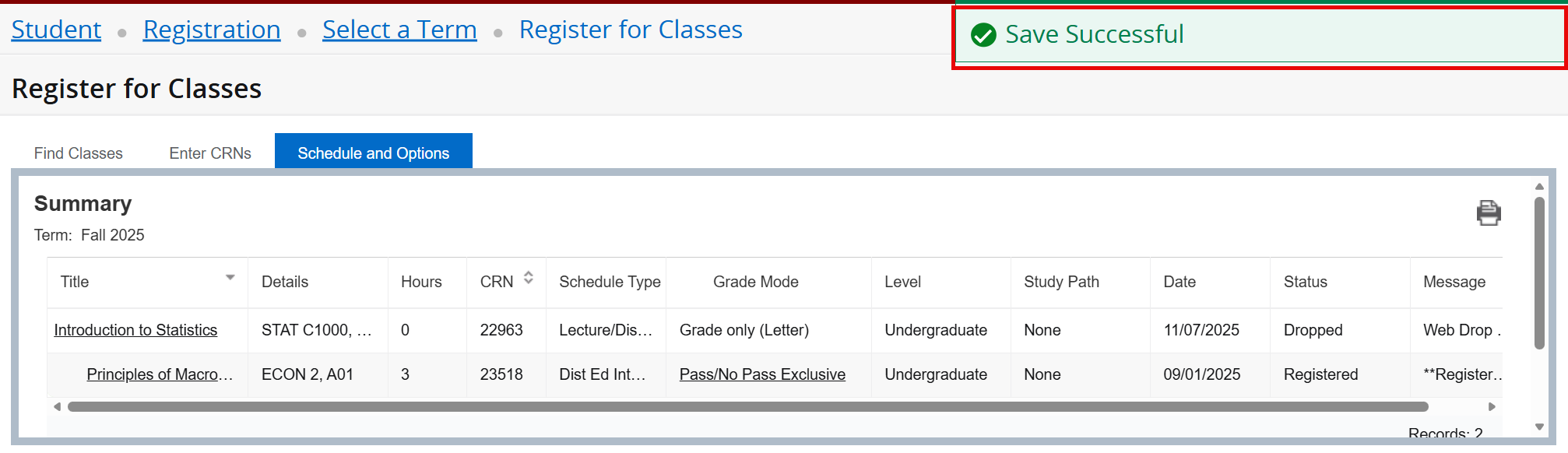The width and height of the screenshot is (1568, 453).
Task: Switch to the Enter CRNs tab
Action: [209, 153]
